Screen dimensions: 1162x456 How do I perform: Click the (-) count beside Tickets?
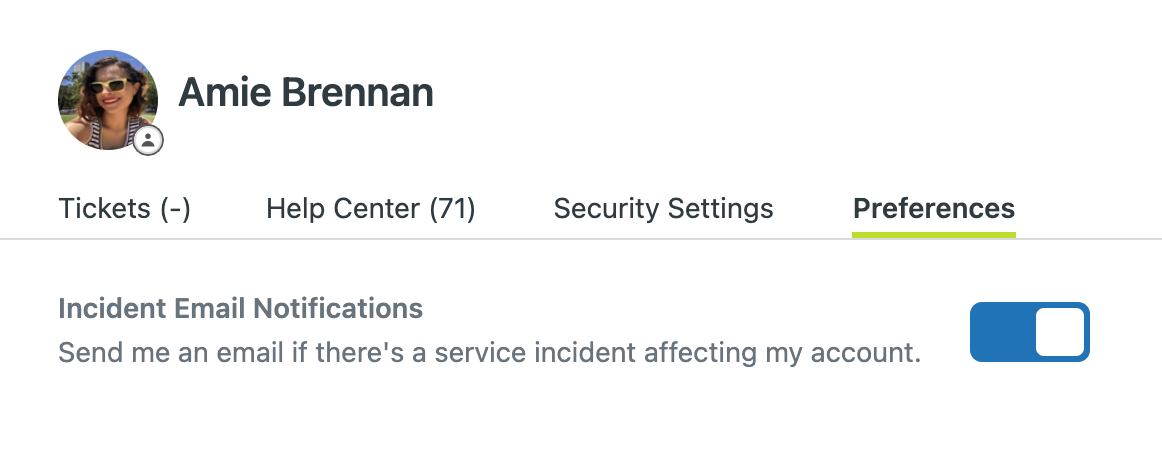[x=175, y=209]
